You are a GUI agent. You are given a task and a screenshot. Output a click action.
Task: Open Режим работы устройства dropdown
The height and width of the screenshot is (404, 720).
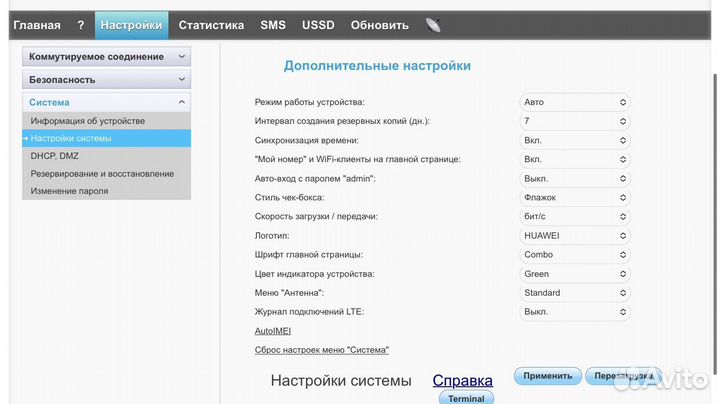coord(575,102)
